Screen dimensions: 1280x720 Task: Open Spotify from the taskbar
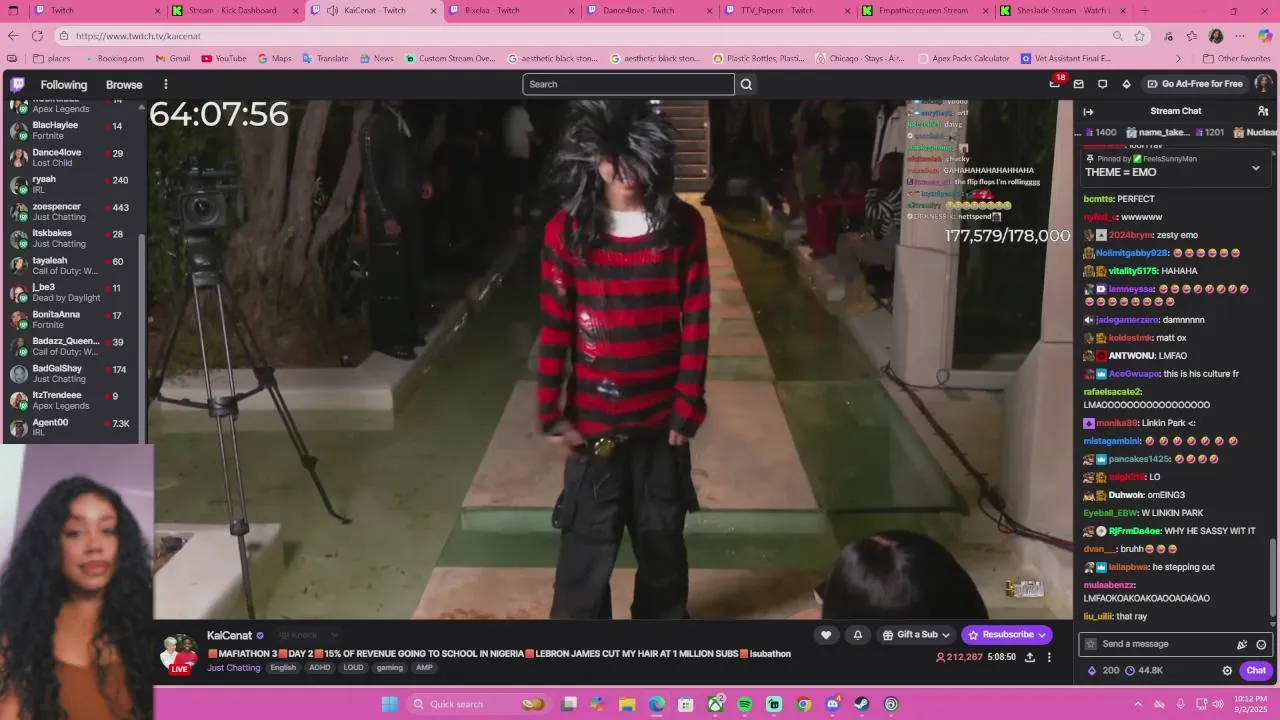pos(745,704)
